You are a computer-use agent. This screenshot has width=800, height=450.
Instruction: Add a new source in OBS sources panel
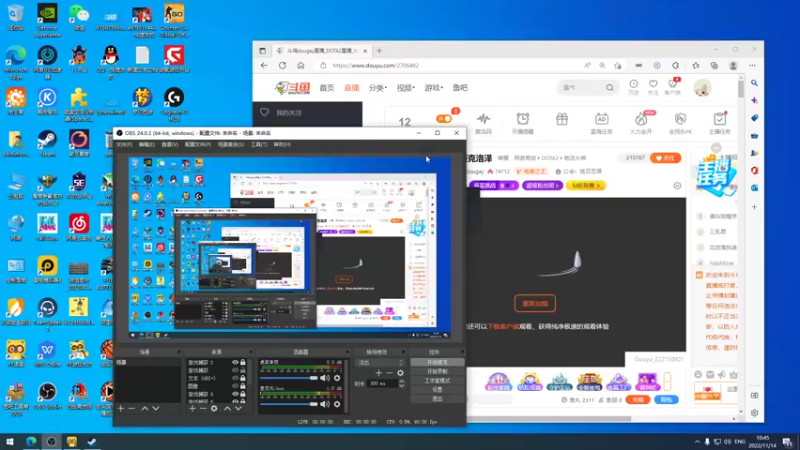(192, 408)
